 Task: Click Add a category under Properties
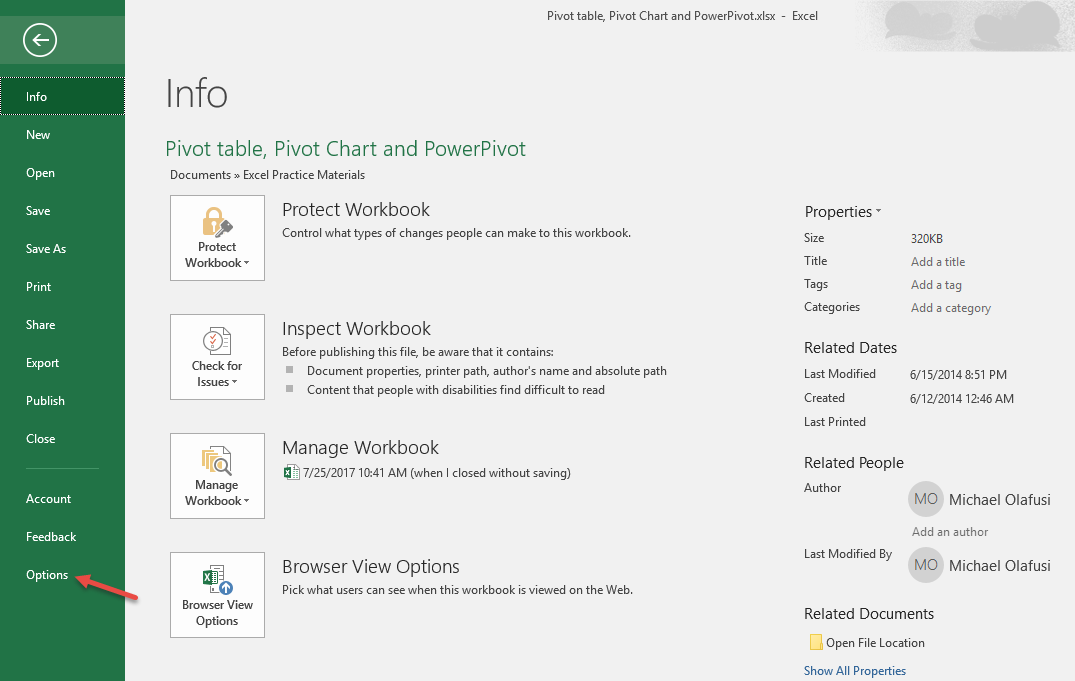coord(950,307)
